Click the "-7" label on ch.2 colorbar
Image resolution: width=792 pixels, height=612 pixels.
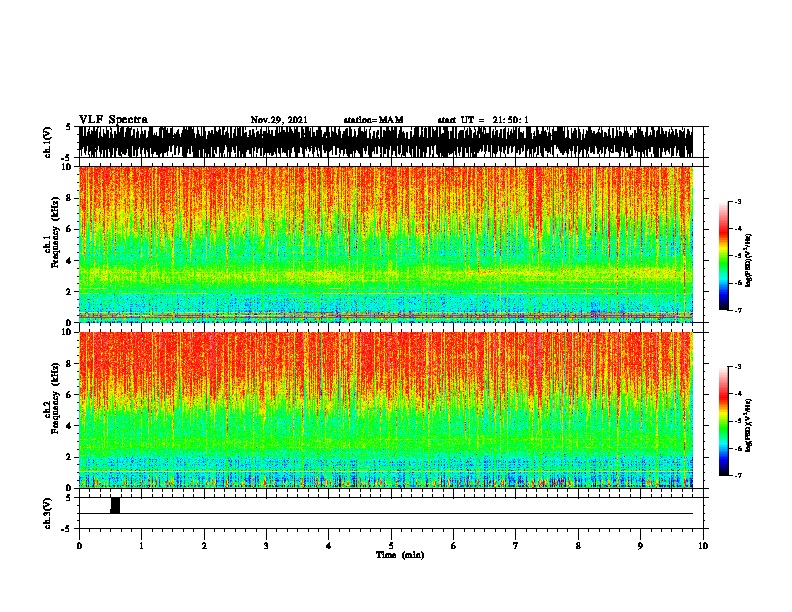(738, 476)
